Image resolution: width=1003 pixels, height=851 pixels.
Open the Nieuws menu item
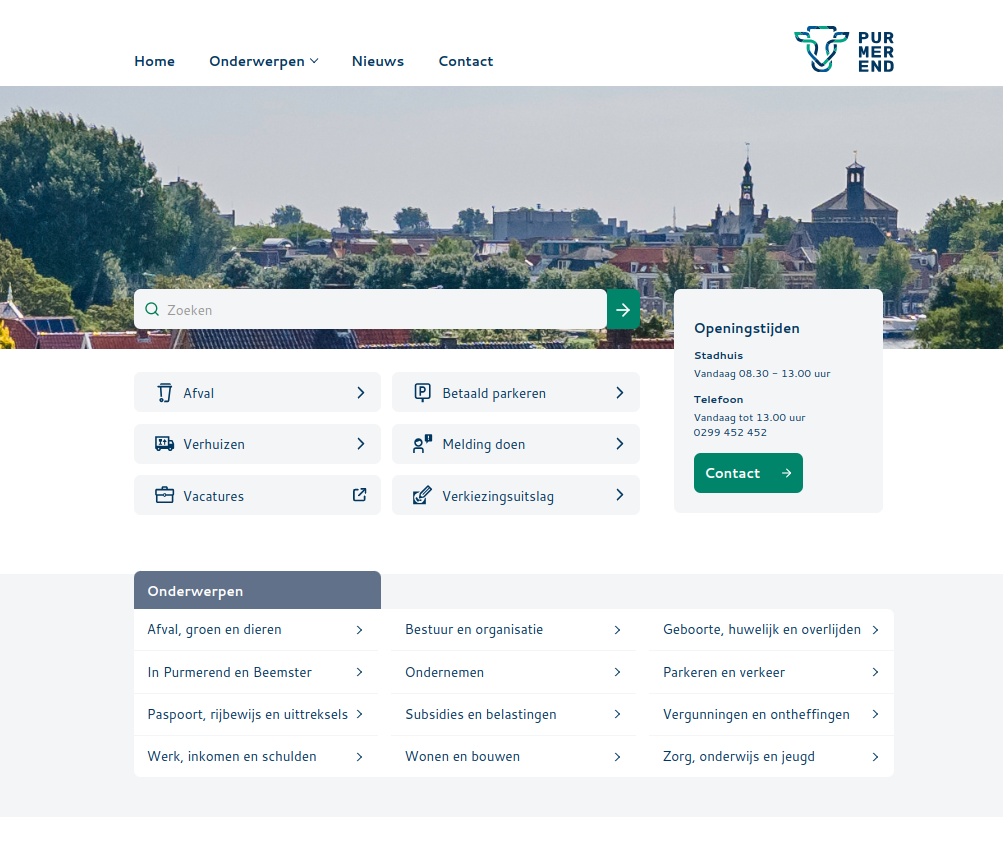pyautogui.click(x=377, y=61)
